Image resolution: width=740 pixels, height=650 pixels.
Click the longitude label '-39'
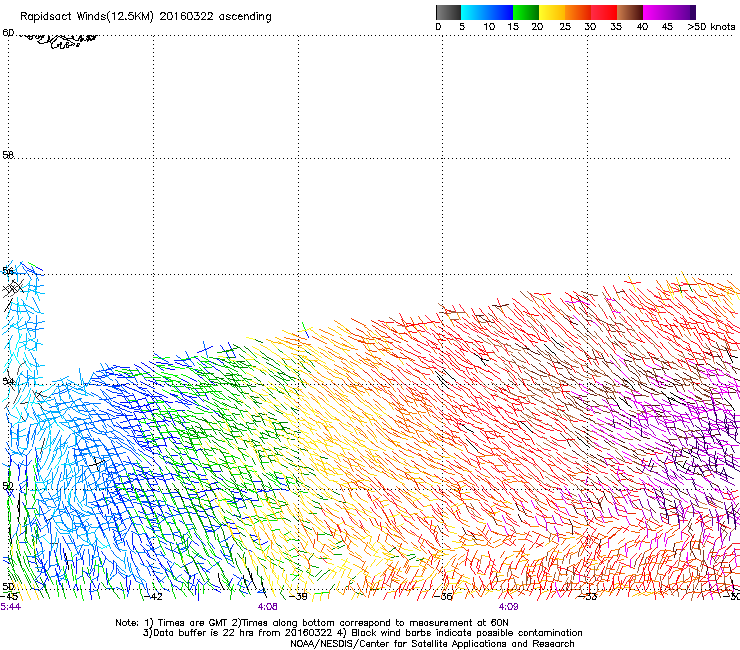click(298, 596)
